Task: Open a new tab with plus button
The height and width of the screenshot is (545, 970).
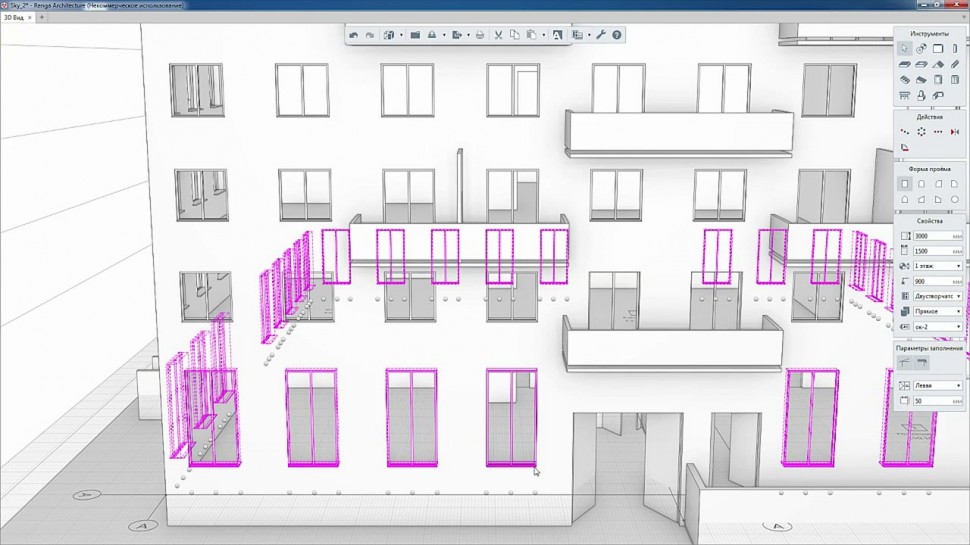Action: tap(42, 18)
